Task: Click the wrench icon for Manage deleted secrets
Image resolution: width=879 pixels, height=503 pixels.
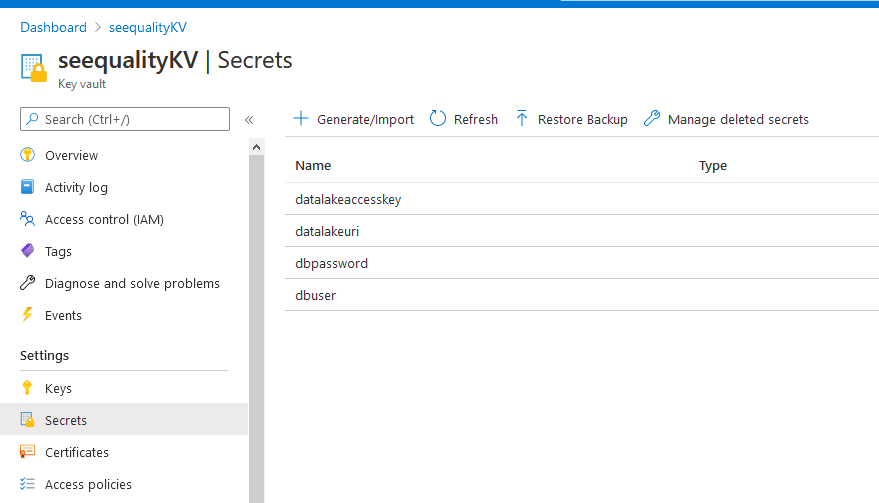Action: (x=652, y=118)
